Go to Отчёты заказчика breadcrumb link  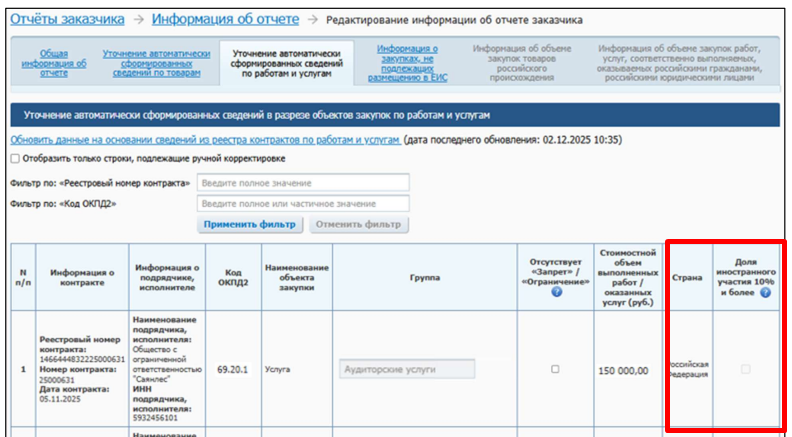(x=68, y=19)
